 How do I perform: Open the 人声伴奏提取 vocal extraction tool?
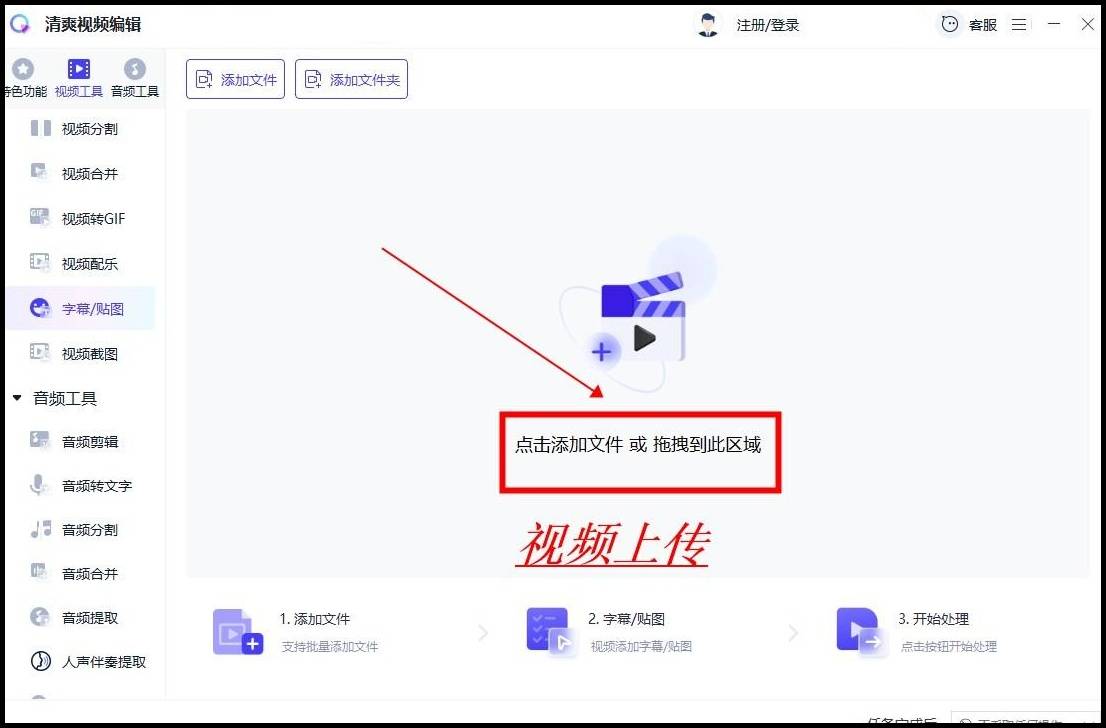click(x=103, y=662)
